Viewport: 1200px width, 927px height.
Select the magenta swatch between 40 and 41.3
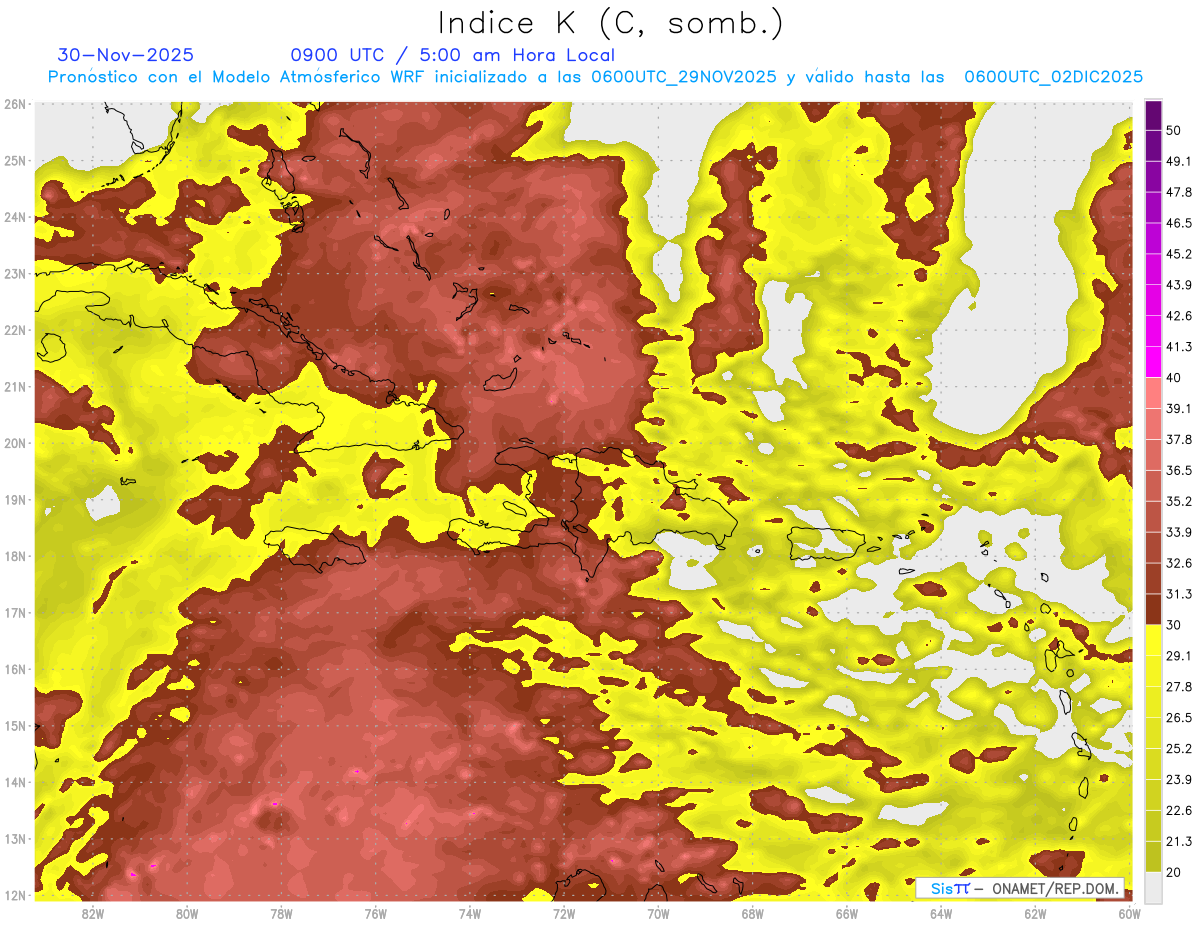tap(1153, 362)
